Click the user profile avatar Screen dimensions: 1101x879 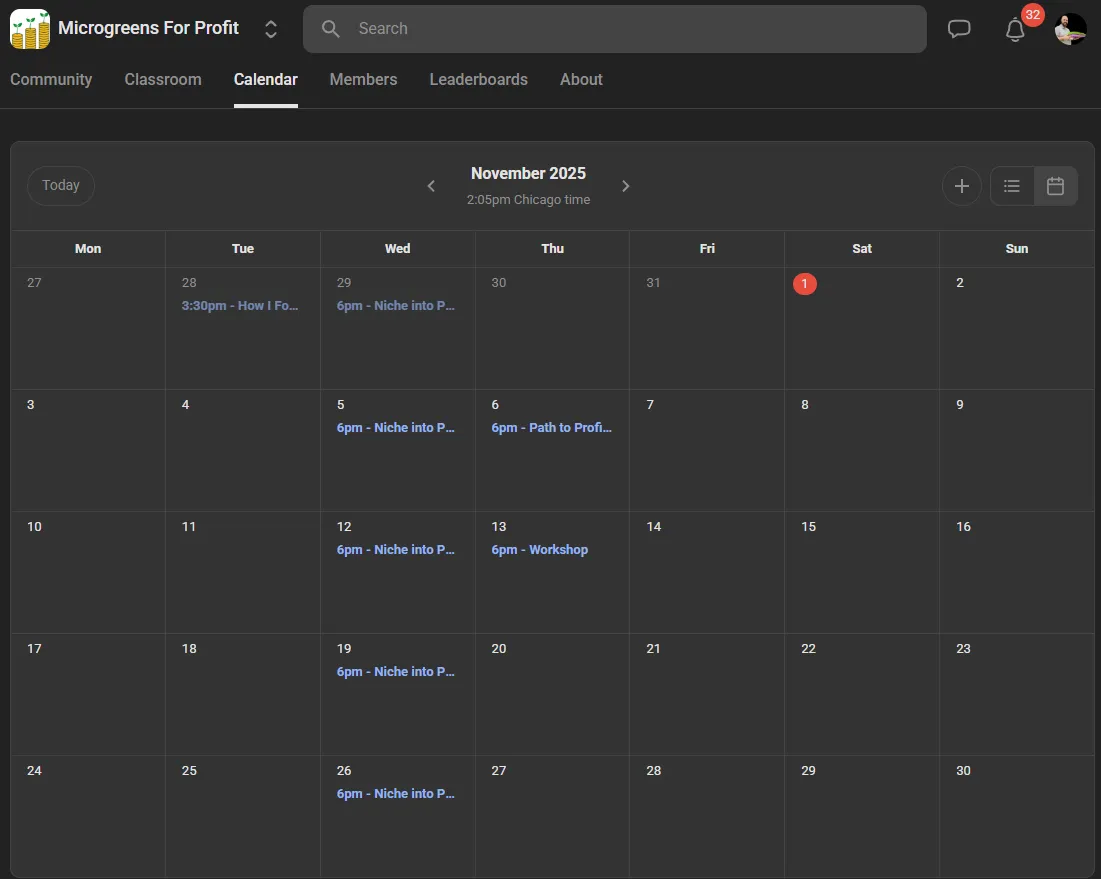click(1070, 29)
